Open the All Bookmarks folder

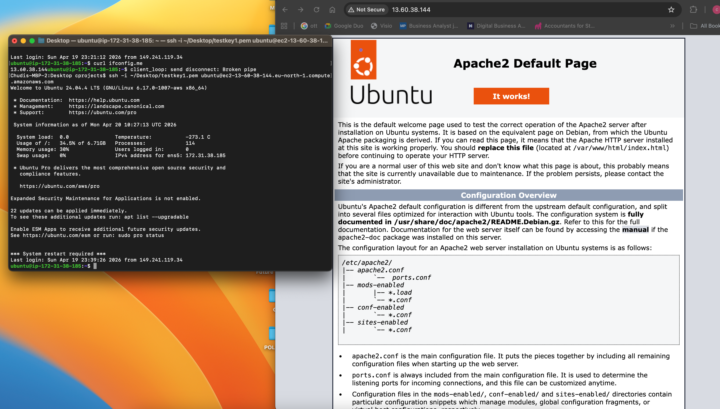point(705,26)
